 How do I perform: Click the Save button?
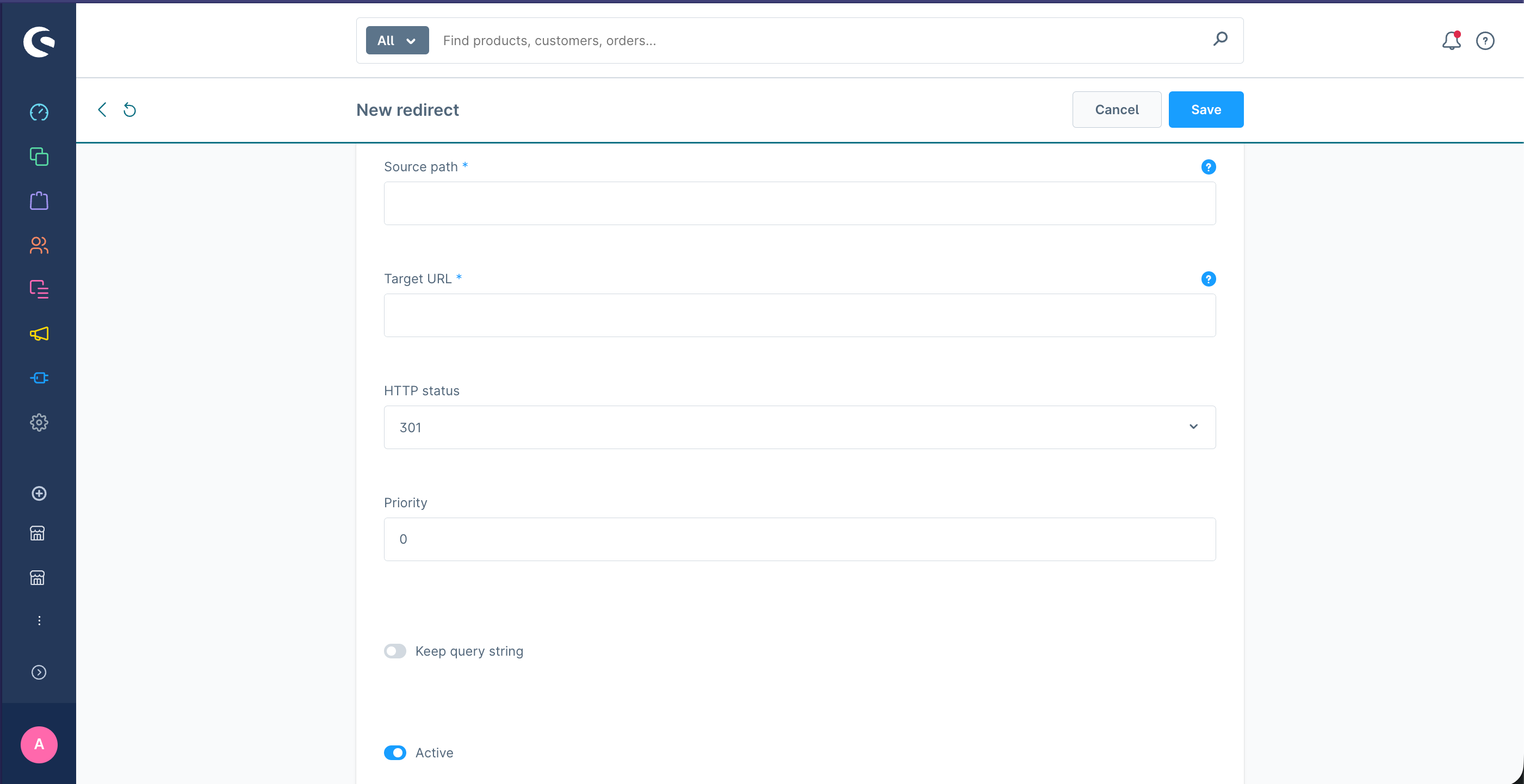[x=1206, y=109]
